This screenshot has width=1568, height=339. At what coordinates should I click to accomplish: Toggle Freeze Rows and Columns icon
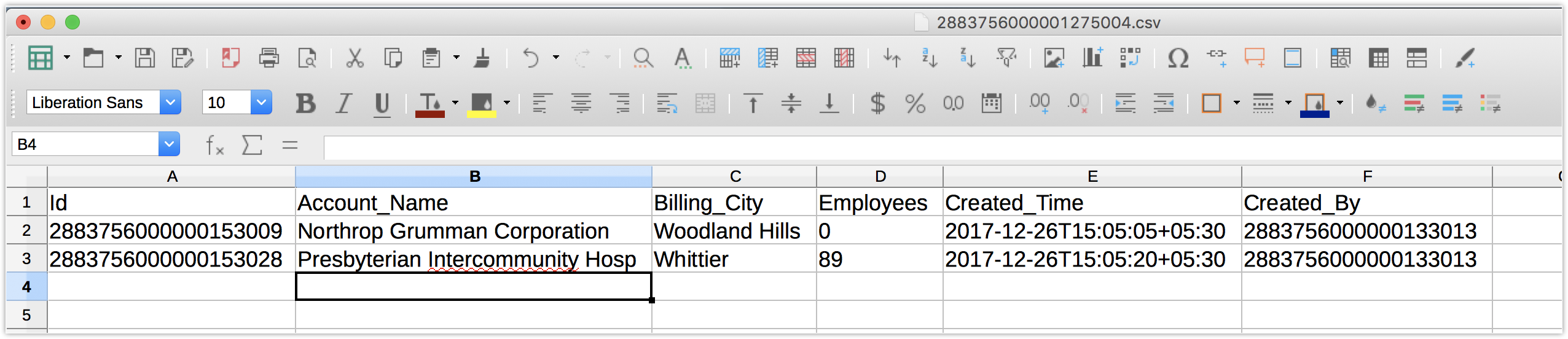[1379, 58]
